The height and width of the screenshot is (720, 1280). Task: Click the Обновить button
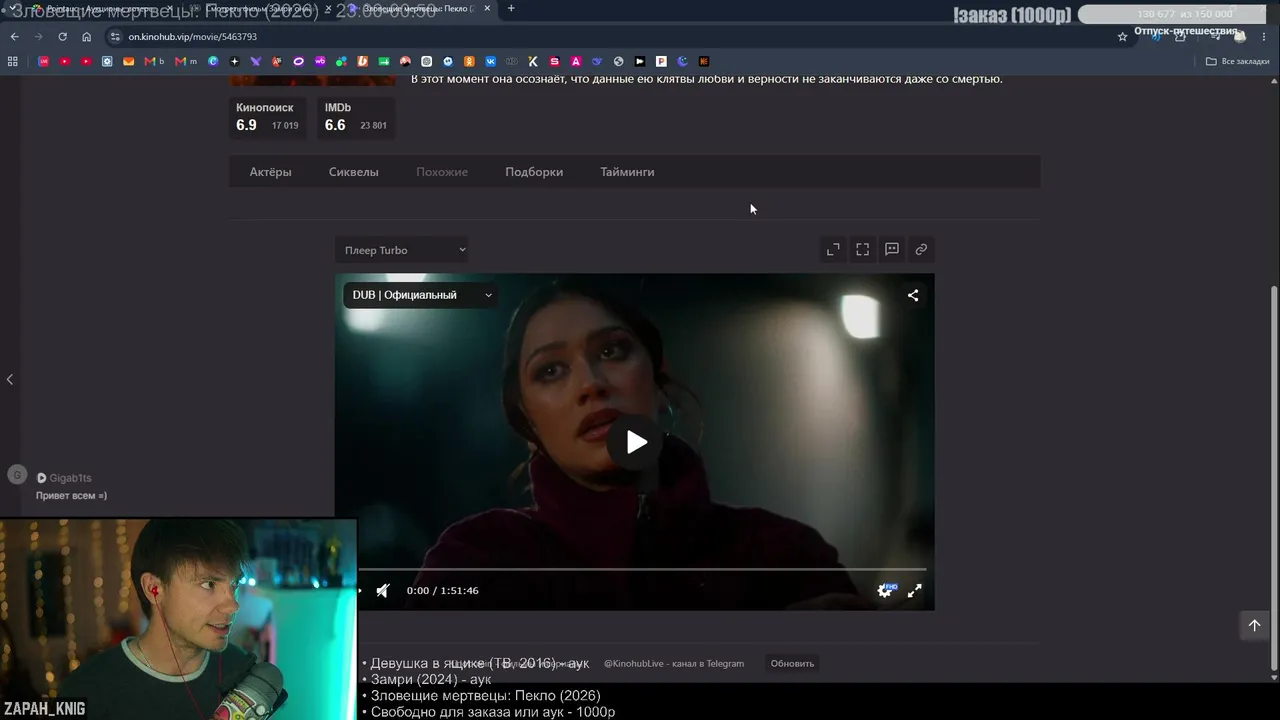792,663
